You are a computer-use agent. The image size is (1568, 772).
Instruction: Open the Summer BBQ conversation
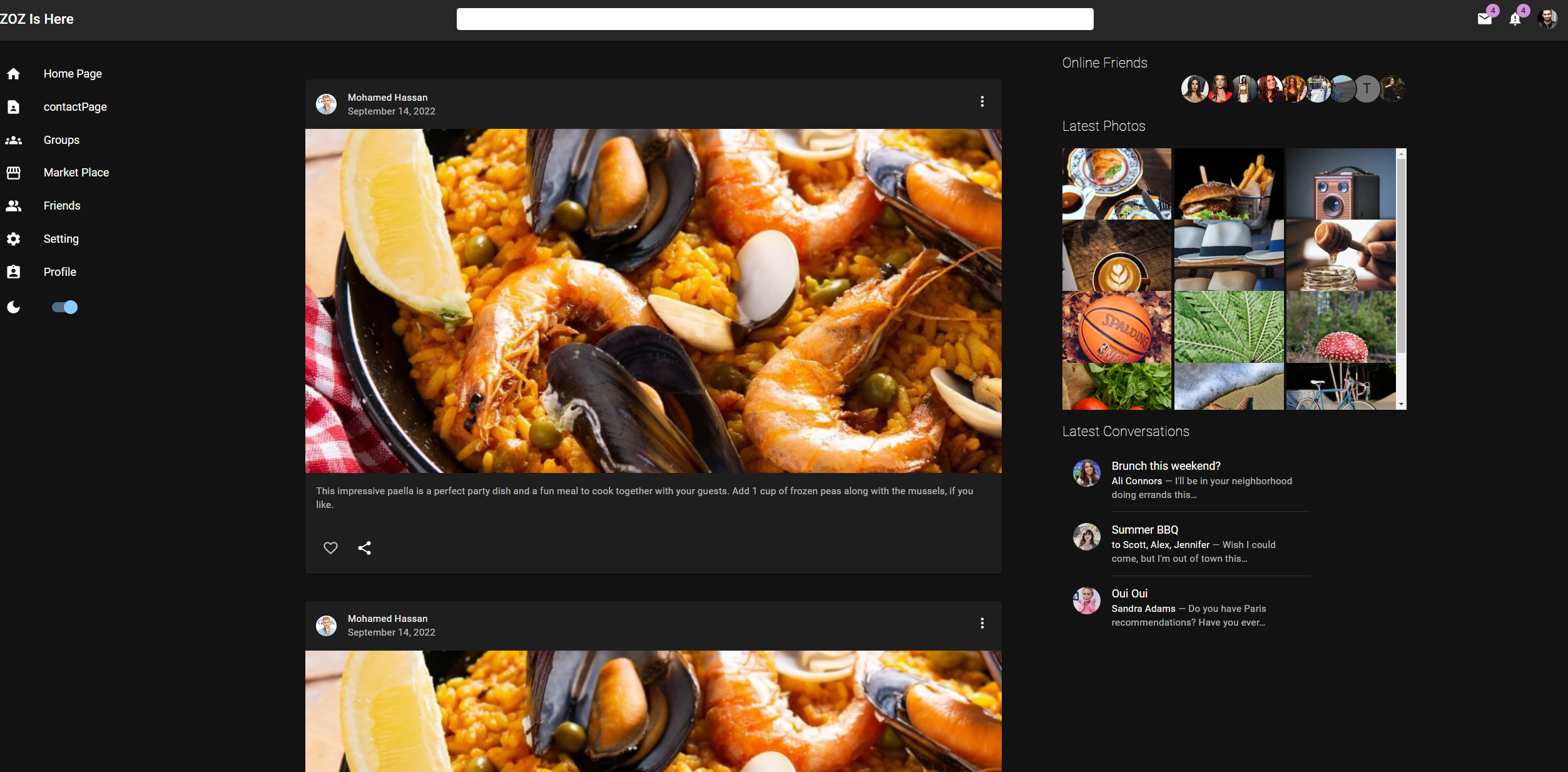pos(1144,530)
